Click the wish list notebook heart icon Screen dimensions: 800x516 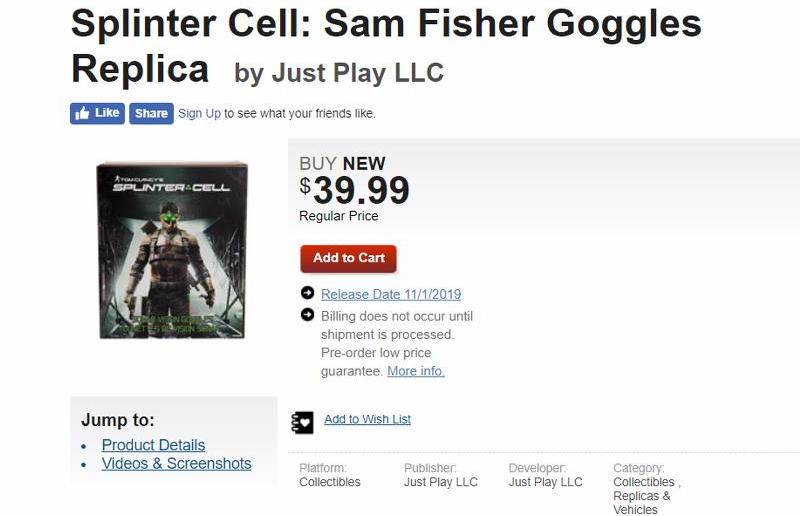302,421
